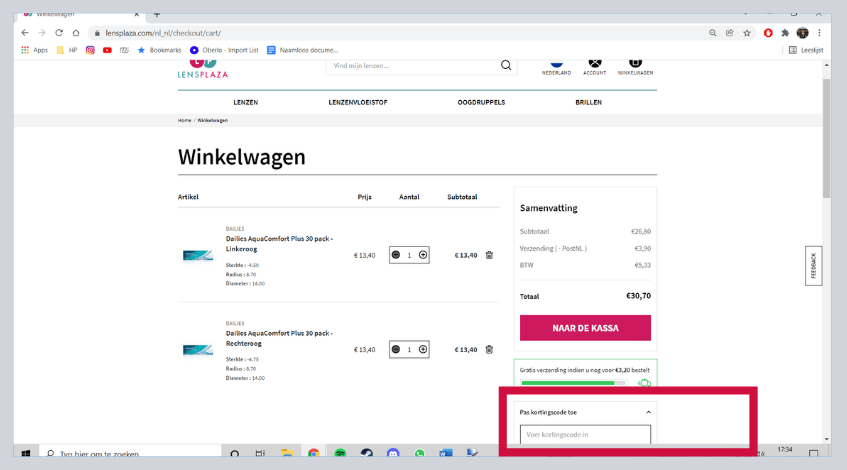This screenshot has height=470, width=847.
Task: Reload the page with the refresh icon
Action: point(59,33)
